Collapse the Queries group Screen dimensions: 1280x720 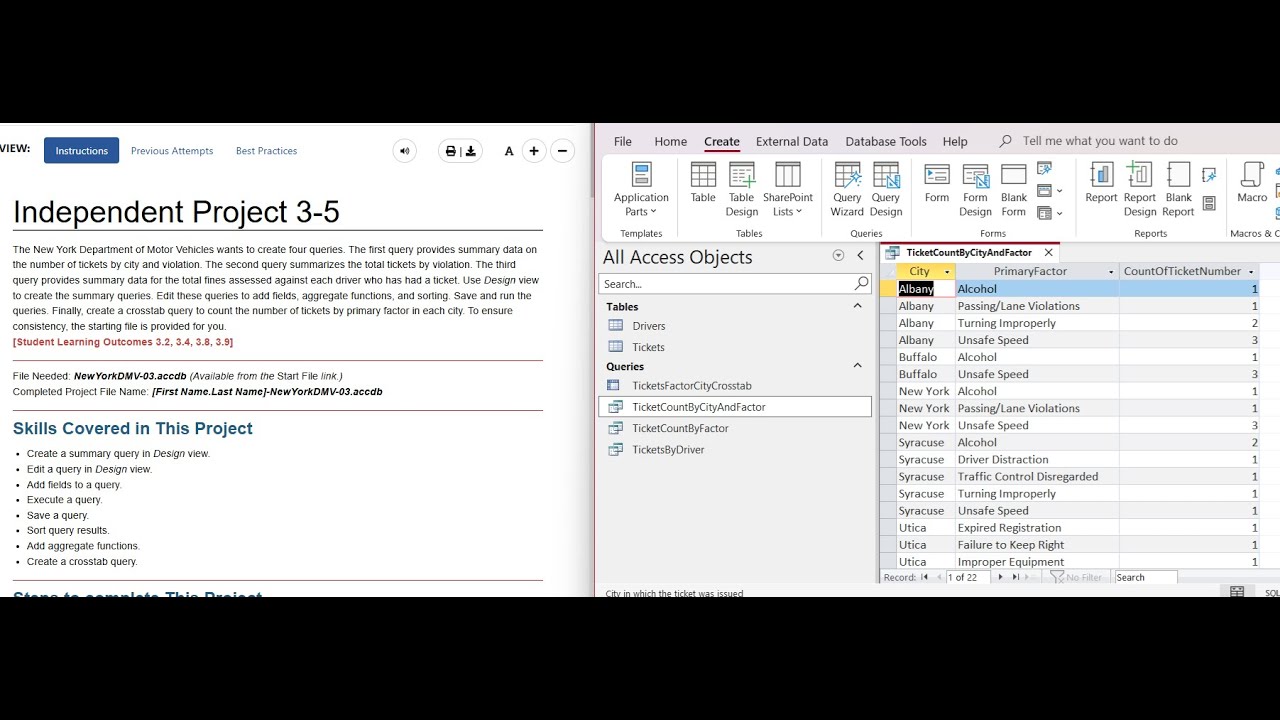[857, 366]
